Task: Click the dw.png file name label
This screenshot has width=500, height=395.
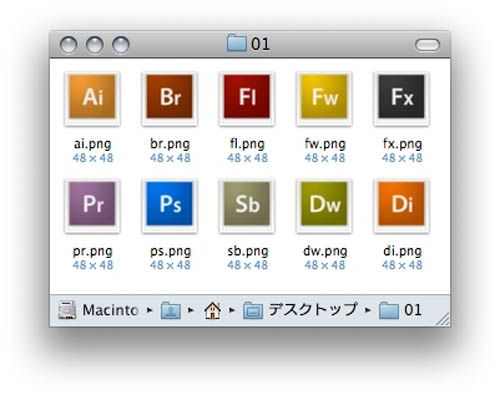Action: 325,251
